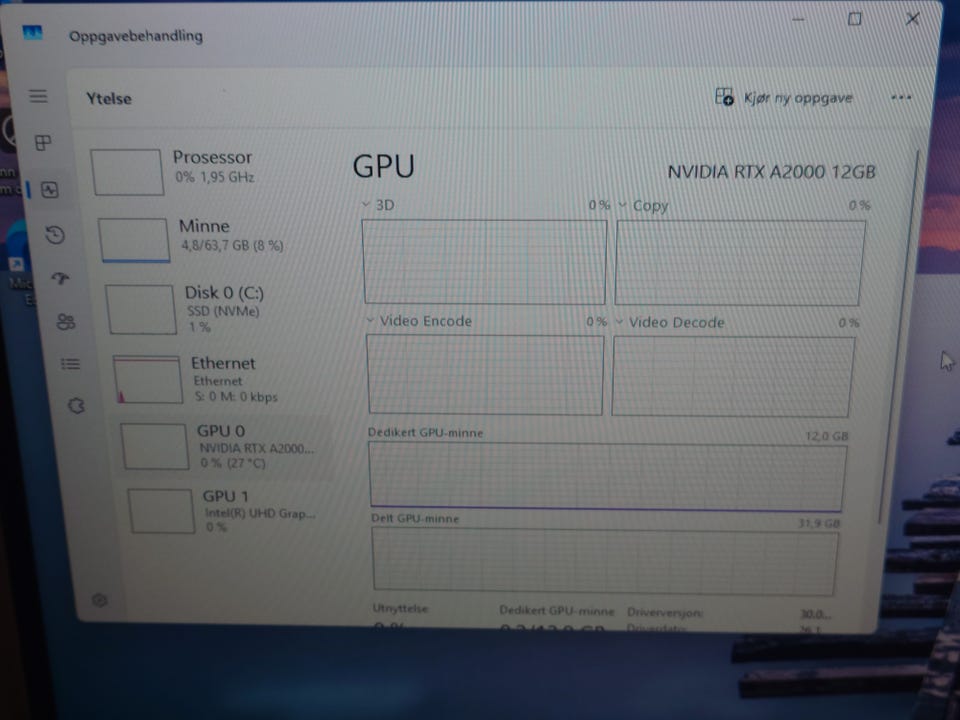Open the Video Decode engine dropdown
This screenshot has width=960, height=720.
(x=619, y=321)
